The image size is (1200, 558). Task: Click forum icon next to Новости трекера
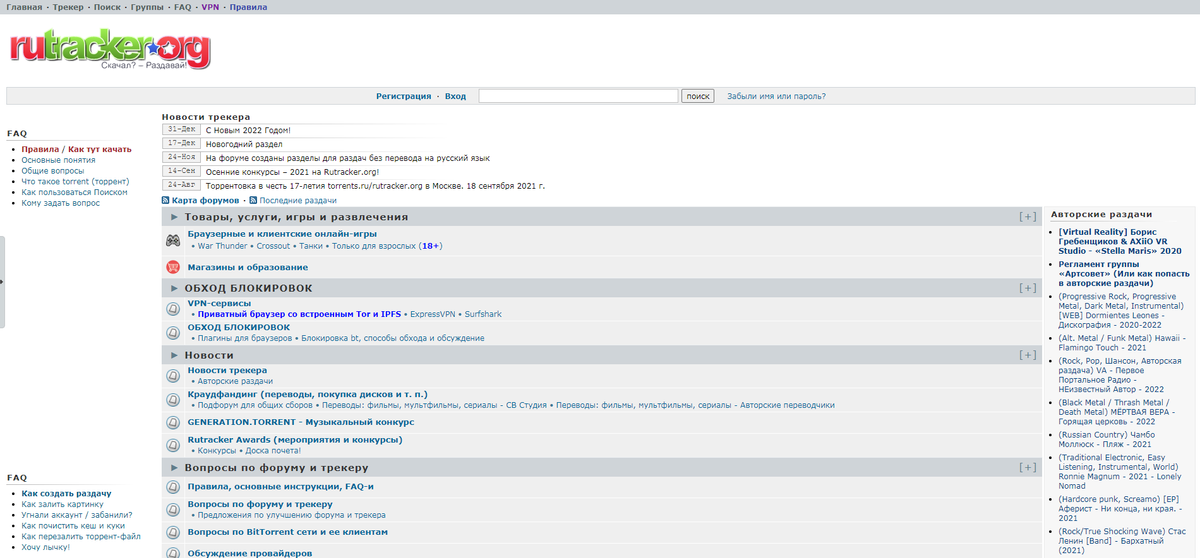173,375
